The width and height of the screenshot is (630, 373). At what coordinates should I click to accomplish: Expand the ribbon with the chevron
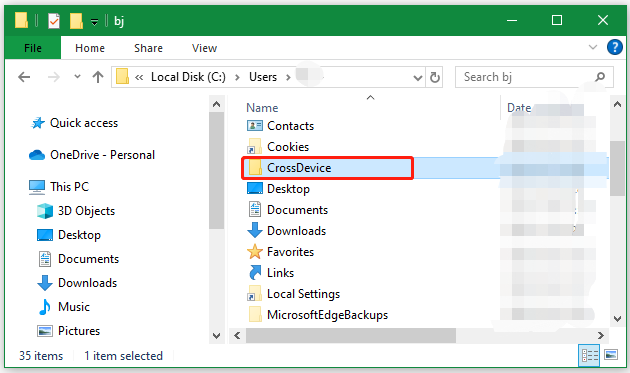(x=593, y=47)
